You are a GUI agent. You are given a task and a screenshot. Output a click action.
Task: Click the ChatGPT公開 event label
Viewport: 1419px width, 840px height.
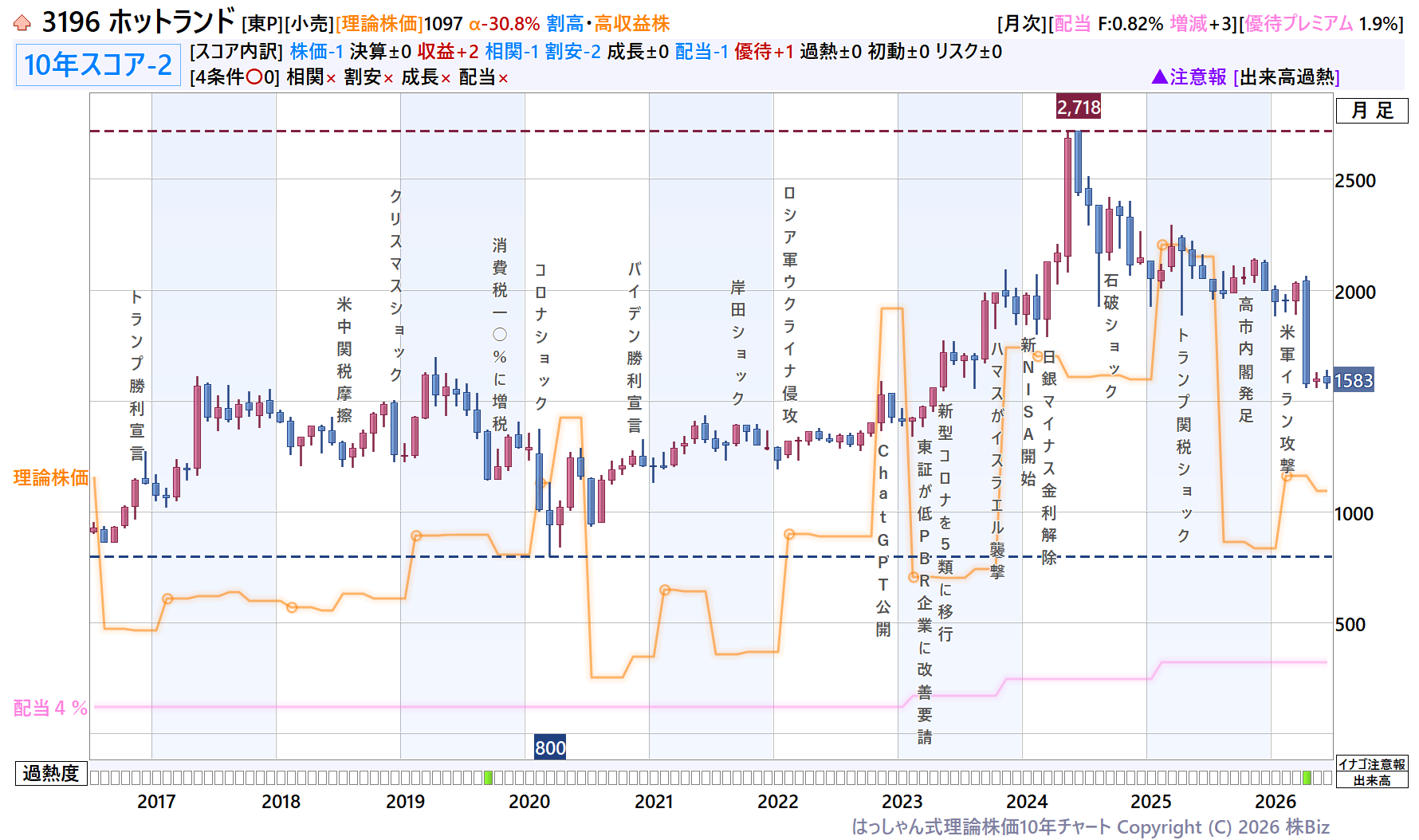tap(883, 540)
